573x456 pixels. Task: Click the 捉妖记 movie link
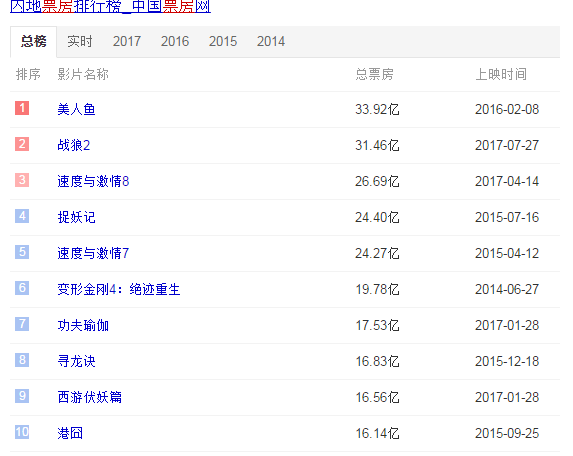pyautogui.click(x=76, y=217)
